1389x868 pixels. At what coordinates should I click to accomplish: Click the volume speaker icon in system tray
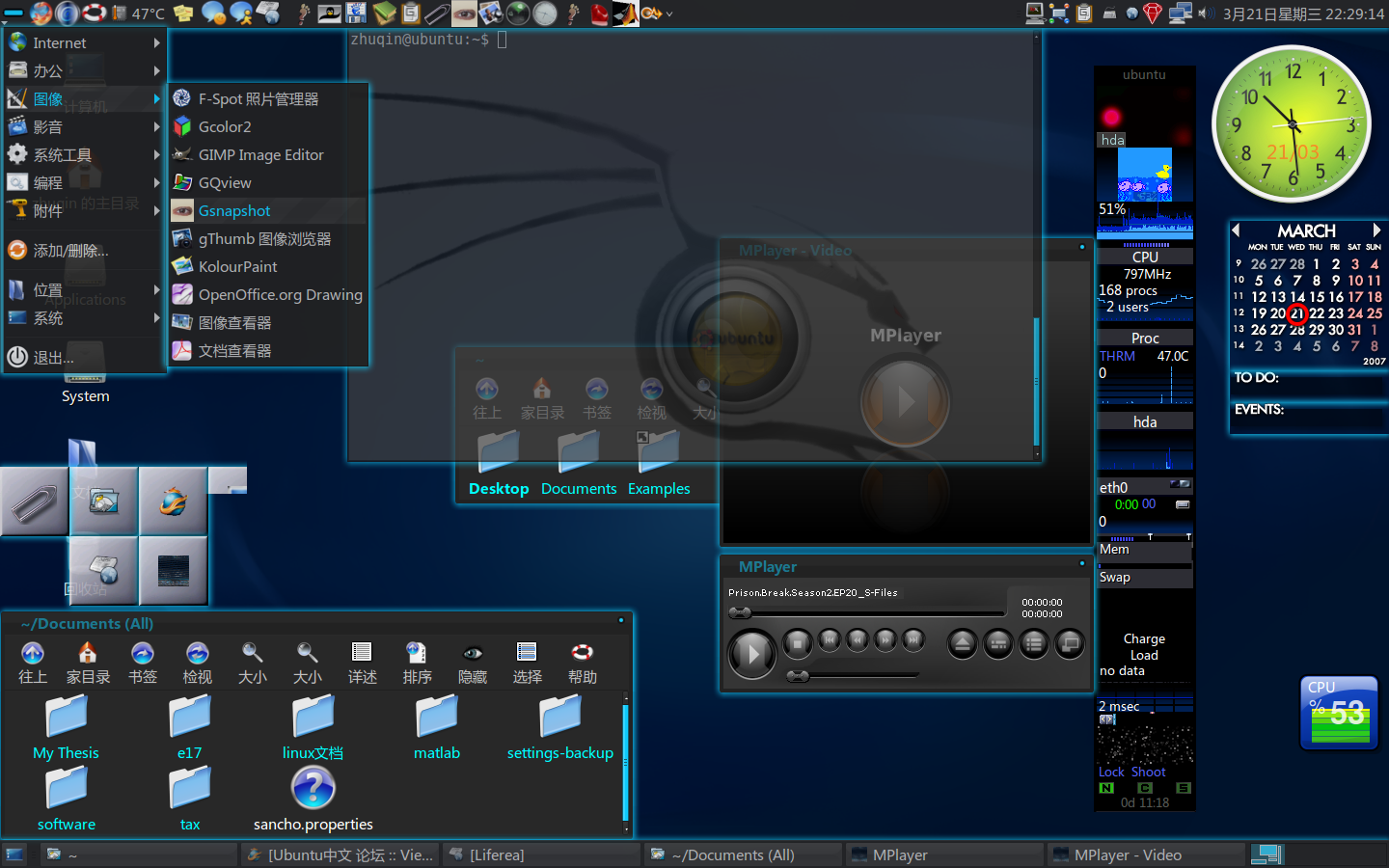point(1206,14)
